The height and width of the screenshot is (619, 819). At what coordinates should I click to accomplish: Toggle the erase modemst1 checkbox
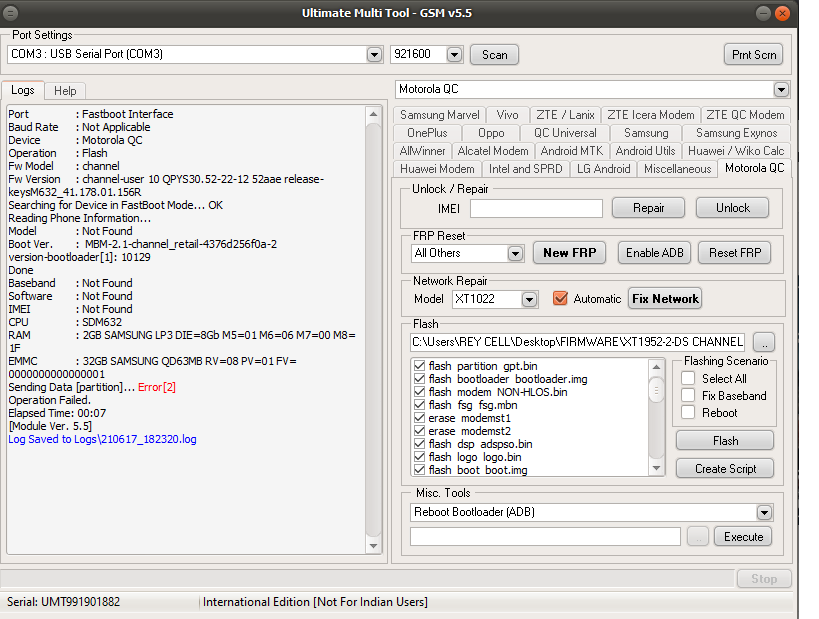[419, 418]
